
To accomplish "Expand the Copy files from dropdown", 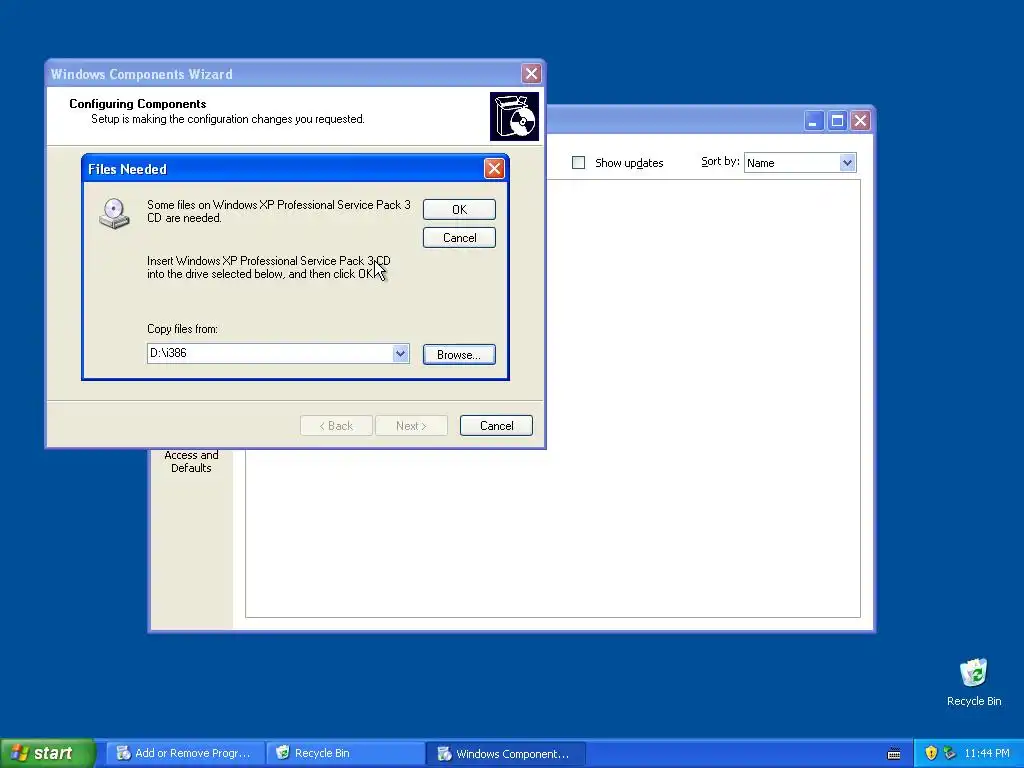I will 400,353.
